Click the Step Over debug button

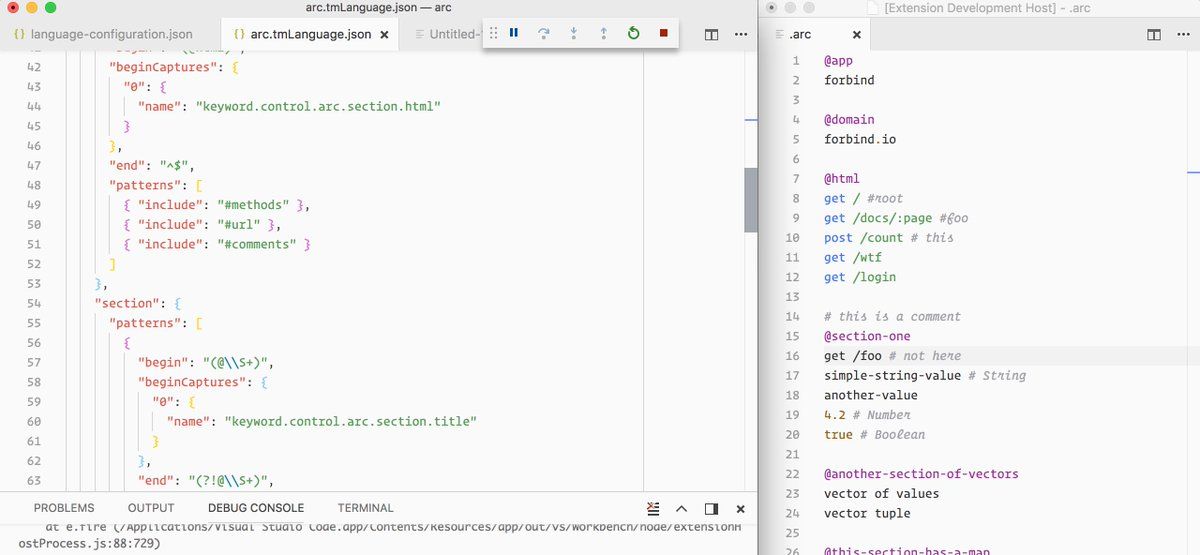click(544, 33)
